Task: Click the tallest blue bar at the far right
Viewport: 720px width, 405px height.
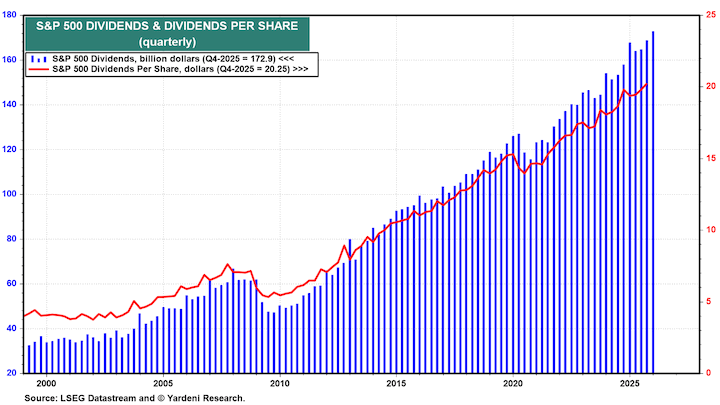Action: (x=653, y=200)
